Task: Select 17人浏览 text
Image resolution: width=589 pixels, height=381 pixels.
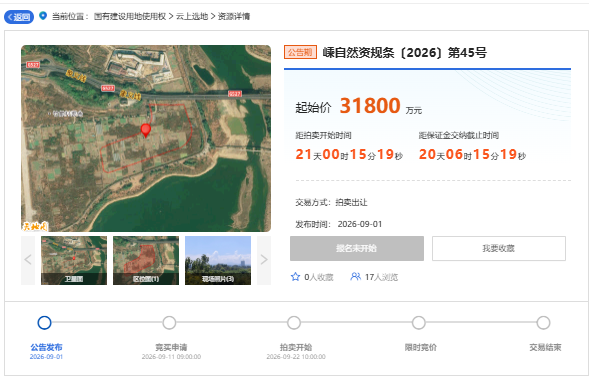Action: 381,277
